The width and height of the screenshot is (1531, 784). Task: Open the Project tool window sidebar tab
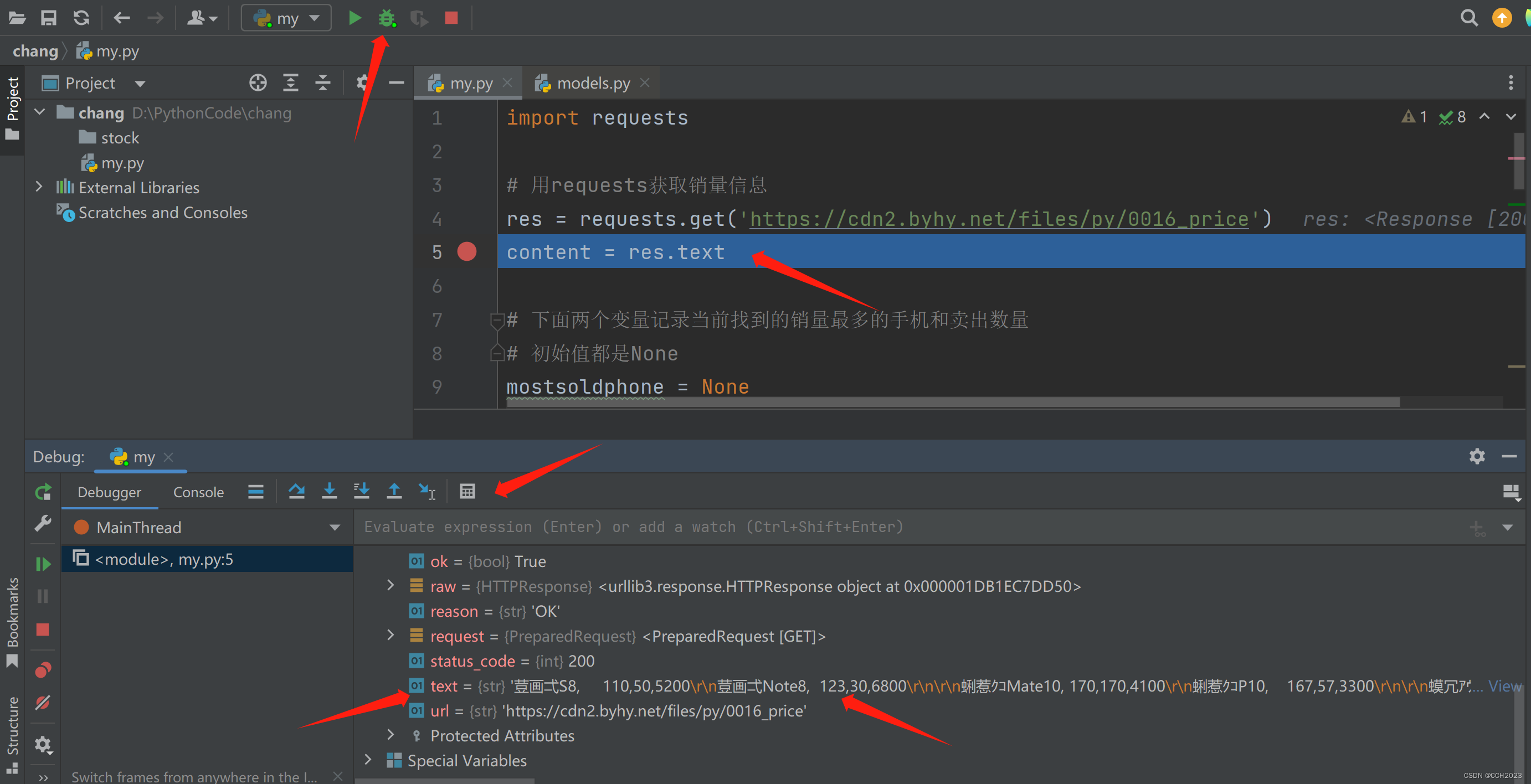pyautogui.click(x=12, y=99)
